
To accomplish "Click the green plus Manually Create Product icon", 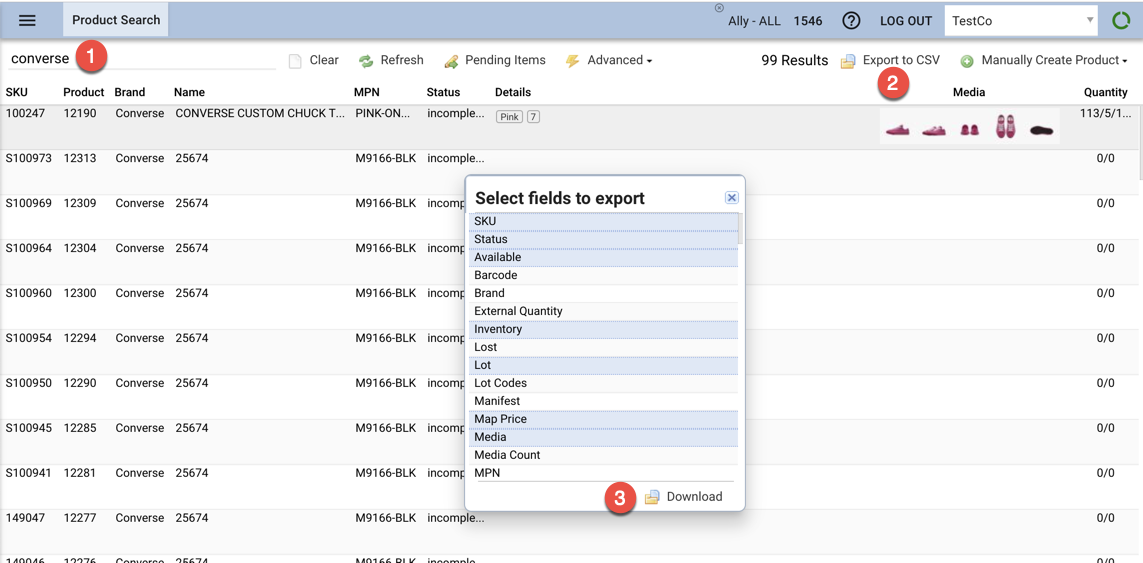I will [x=967, y=62].
